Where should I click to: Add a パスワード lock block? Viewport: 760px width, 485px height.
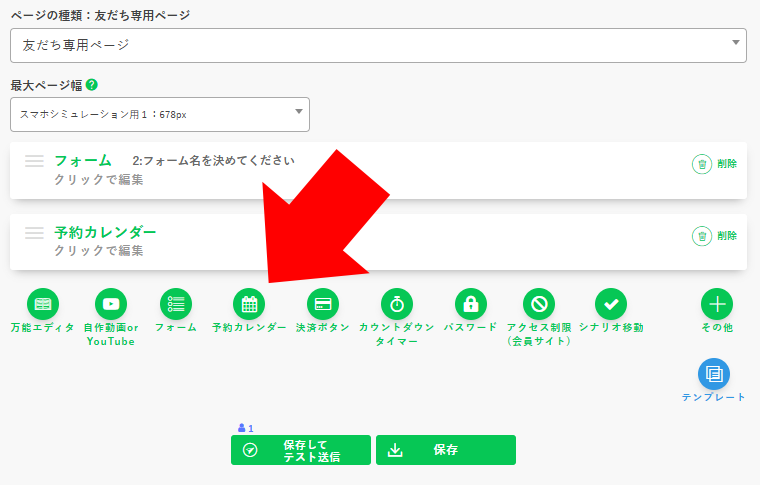click(x=471, y=304)
